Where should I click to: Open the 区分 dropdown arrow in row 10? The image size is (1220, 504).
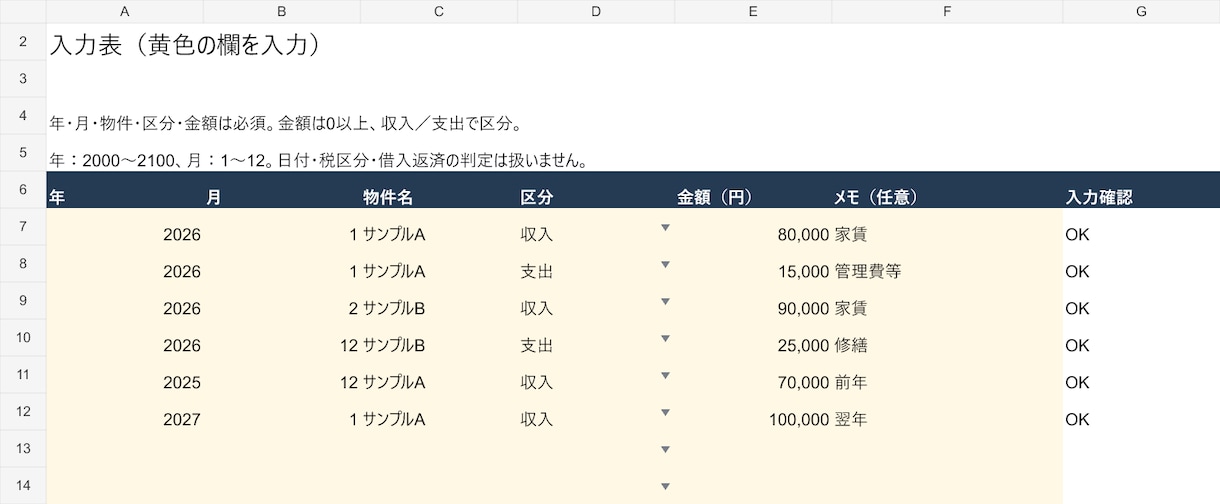pyautogui.click(x=665, y=339)
